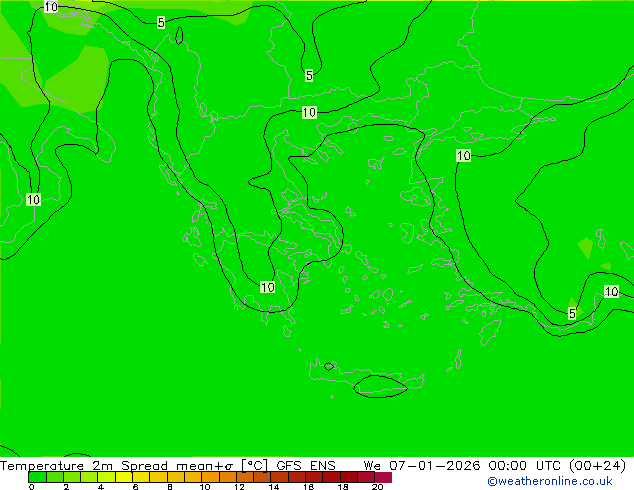The image size is (634, 490).
Task: Select the 'We 07-01-2026' date text
Action: pos(421,466)
